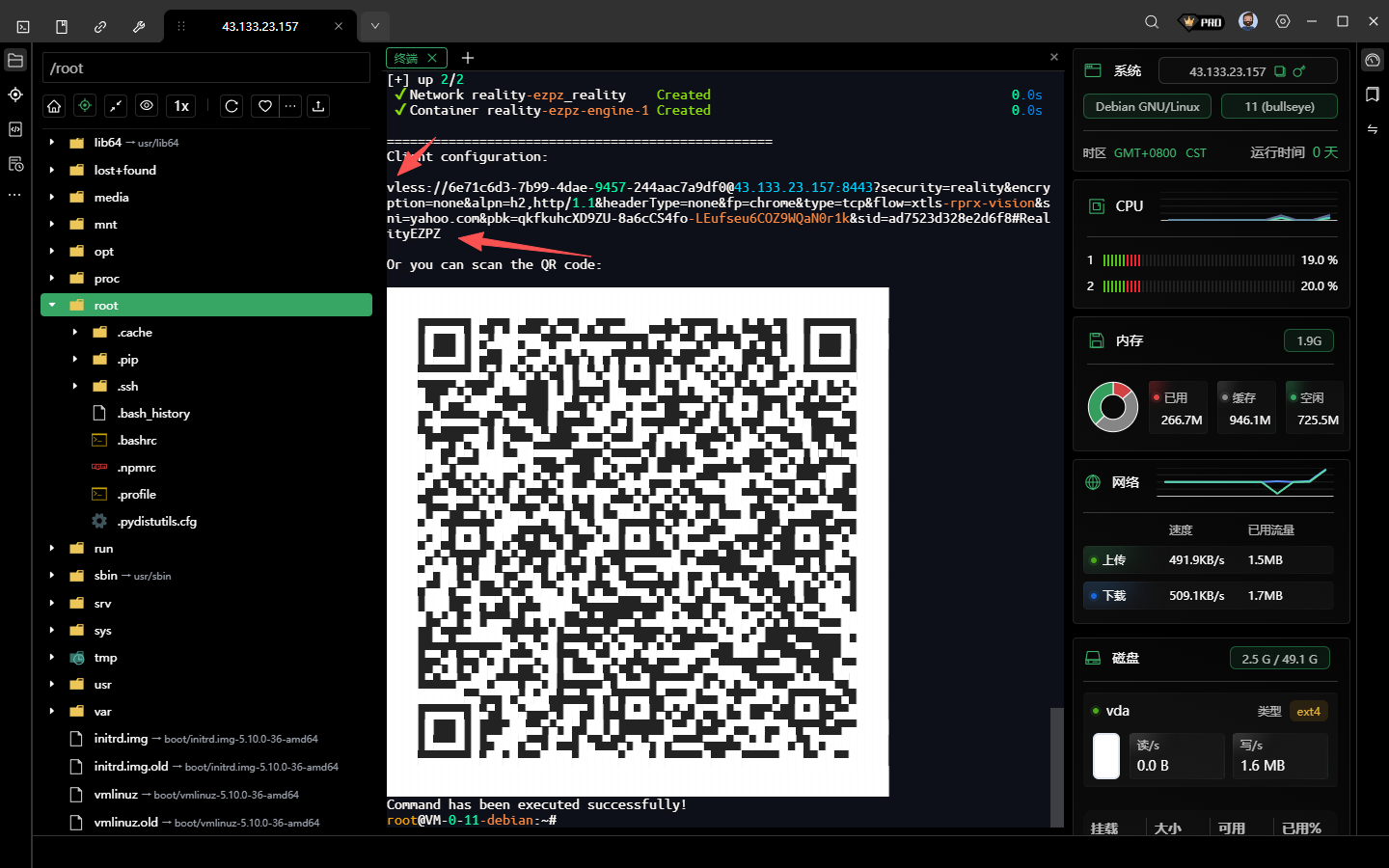1389x868 pixels.
Task: Click the /root path input field
Action: point(206,68)
